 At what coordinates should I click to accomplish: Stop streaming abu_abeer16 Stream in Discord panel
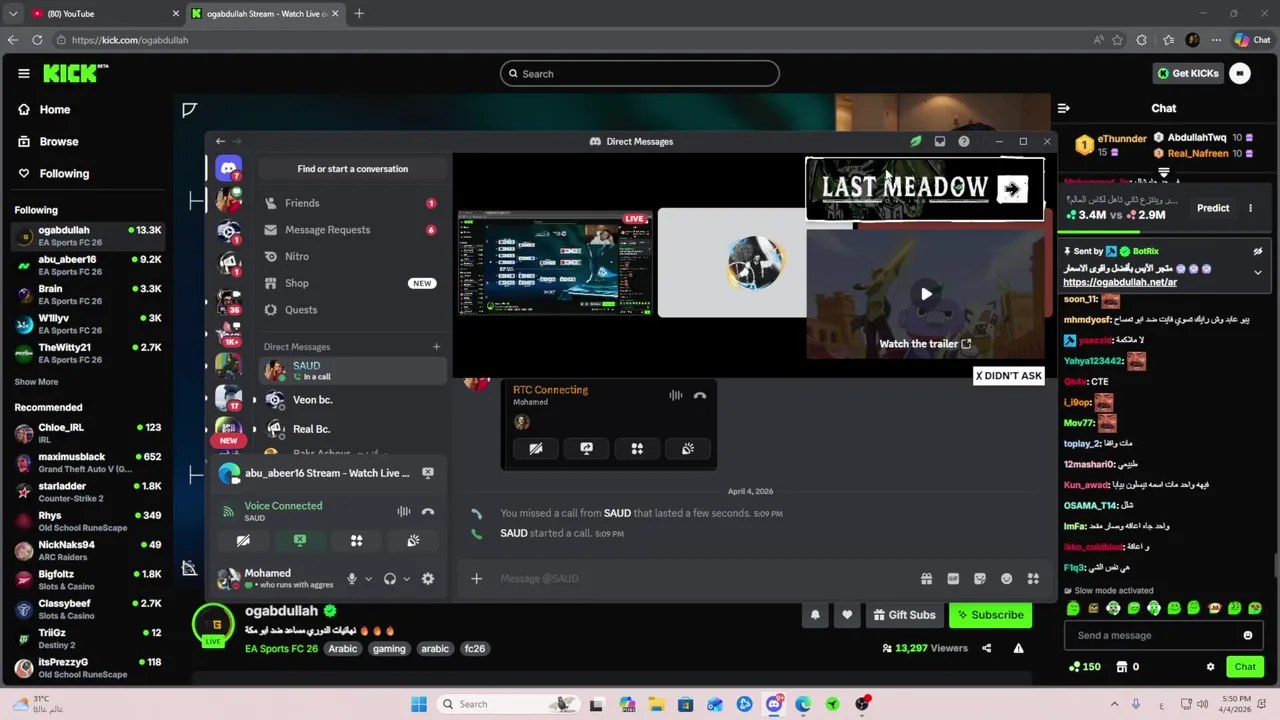click(x=428, y=473)
